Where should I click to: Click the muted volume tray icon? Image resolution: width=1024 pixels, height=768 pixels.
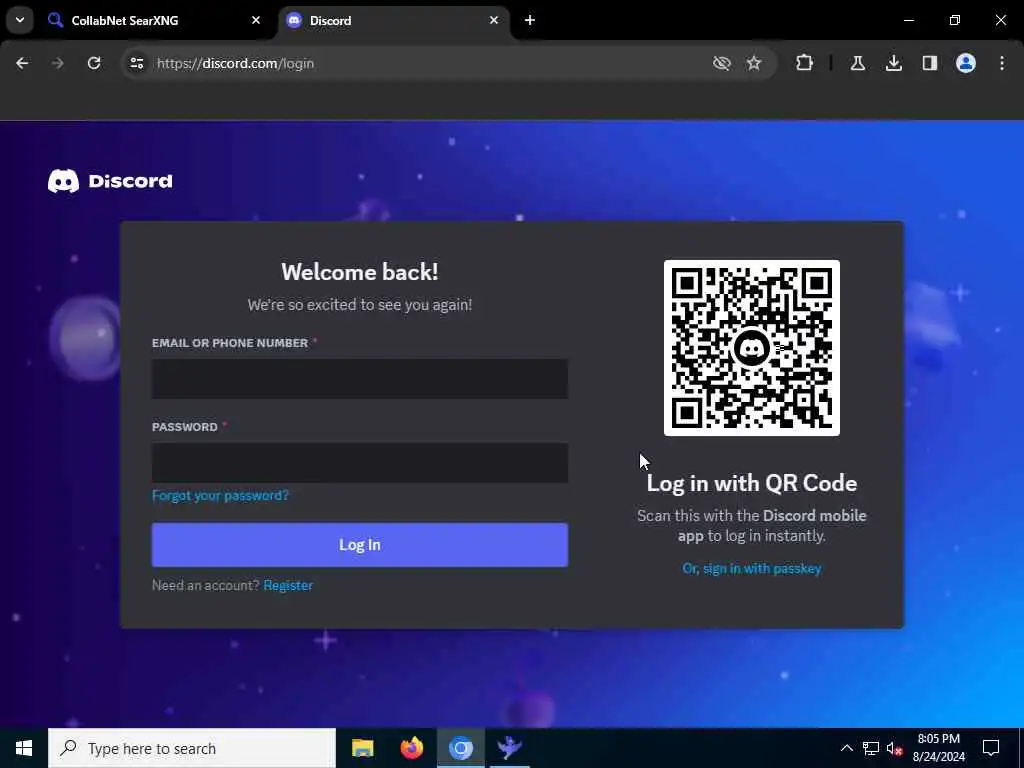coord(894,748)
